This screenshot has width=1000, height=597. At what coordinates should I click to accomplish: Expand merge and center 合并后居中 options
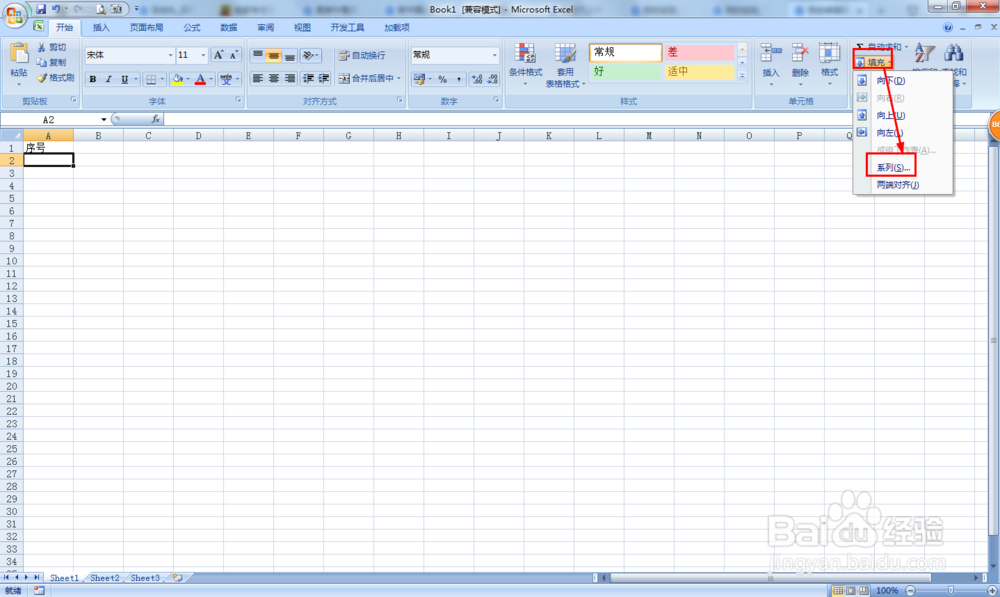coord(399,78)
